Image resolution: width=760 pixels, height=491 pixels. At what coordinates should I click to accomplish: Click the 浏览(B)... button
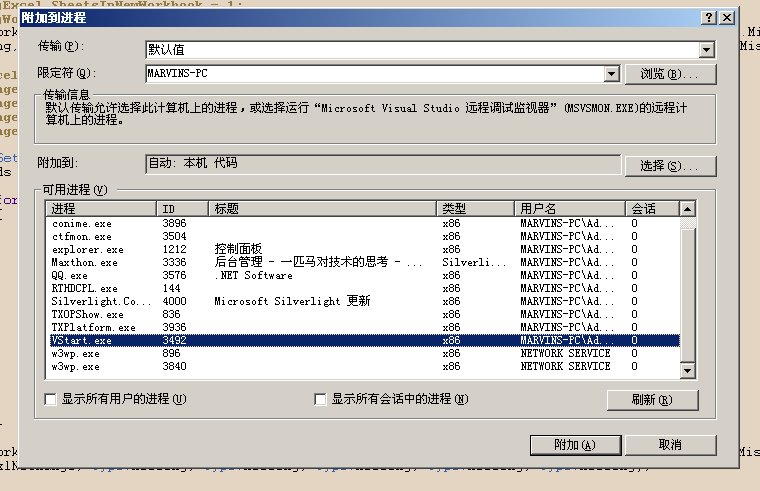click(670, 74)
